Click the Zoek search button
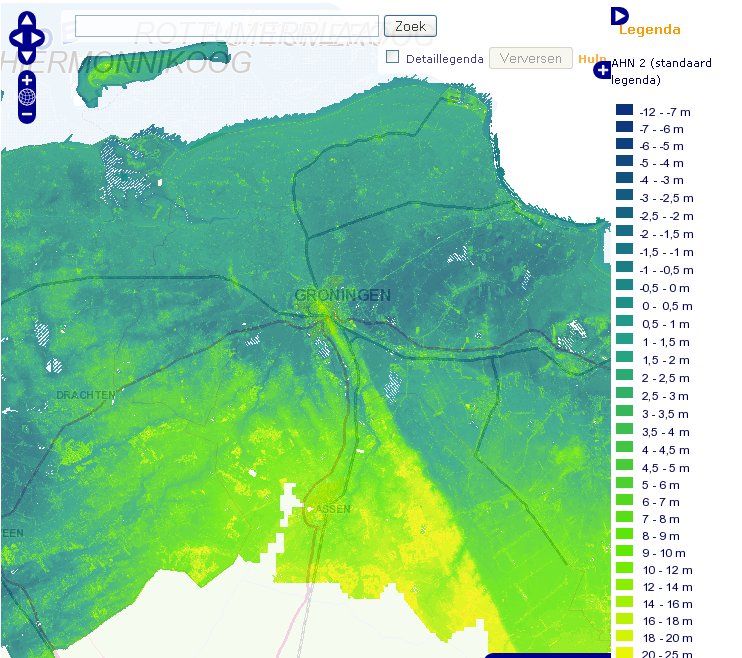 [x=411, y=26]
